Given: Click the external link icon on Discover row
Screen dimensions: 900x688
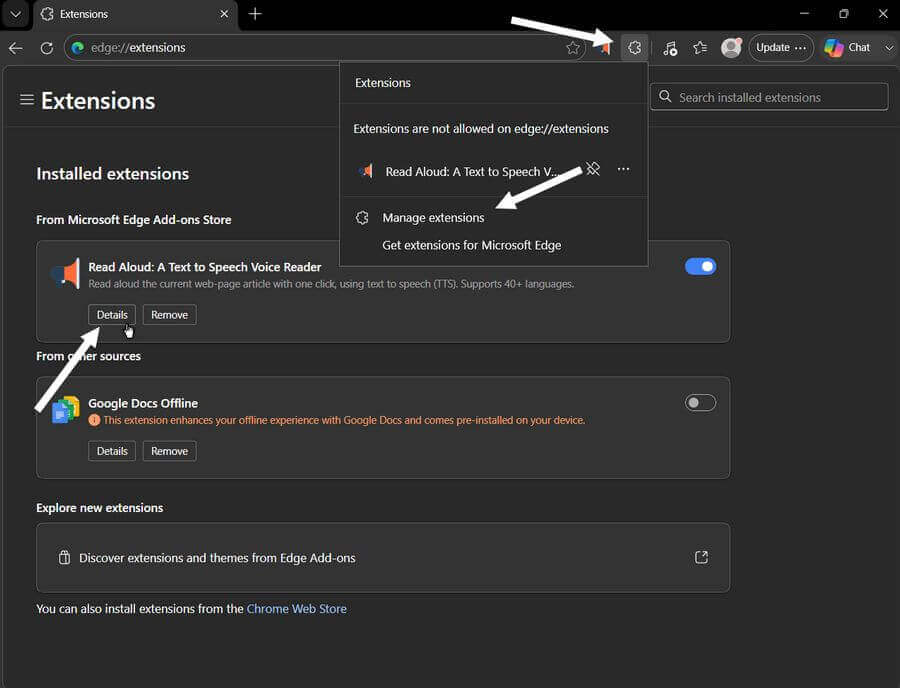Looking at the screenshot, I should pos(701,558).
